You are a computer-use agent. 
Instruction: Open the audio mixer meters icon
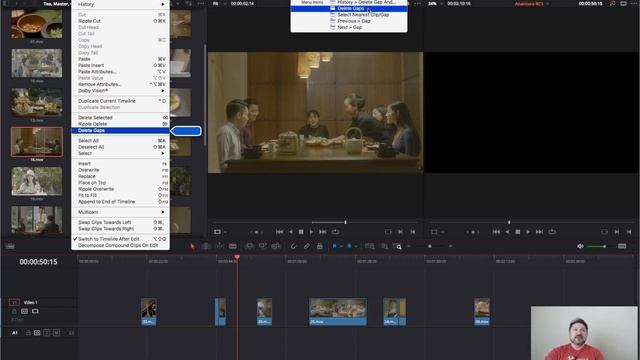coord(622,246)
